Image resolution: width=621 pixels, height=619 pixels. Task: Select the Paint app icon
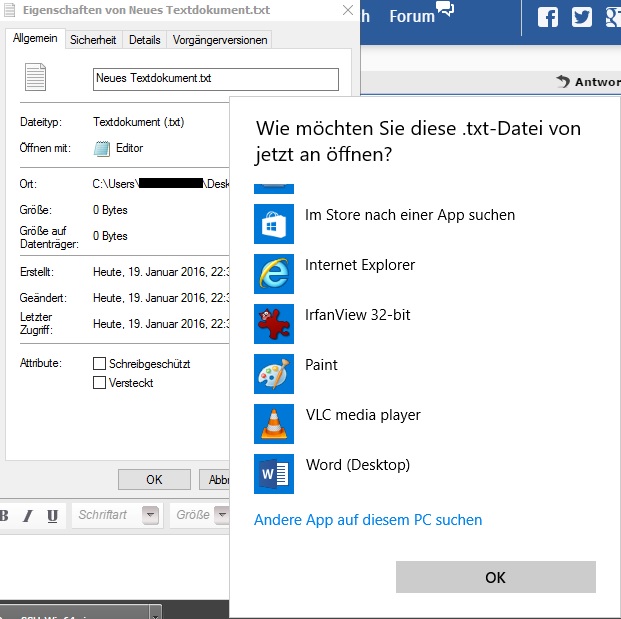tap(274, 374)
